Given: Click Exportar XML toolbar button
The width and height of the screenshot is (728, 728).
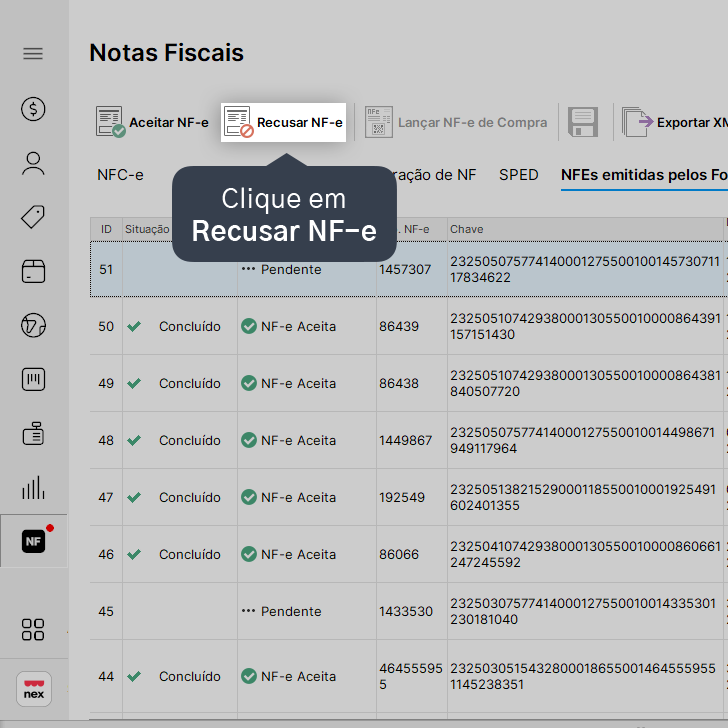Looking at the screenshot, I should click(x=675, y=123).
